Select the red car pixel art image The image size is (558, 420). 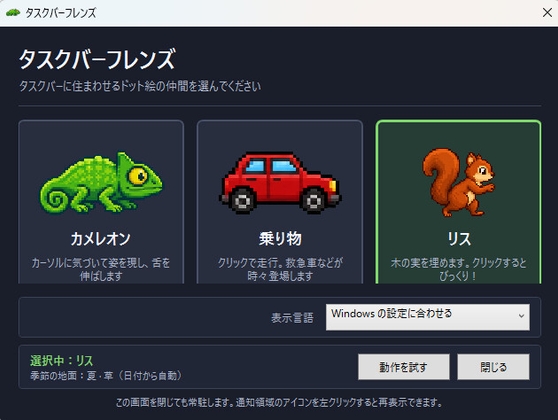click(280, 183)
